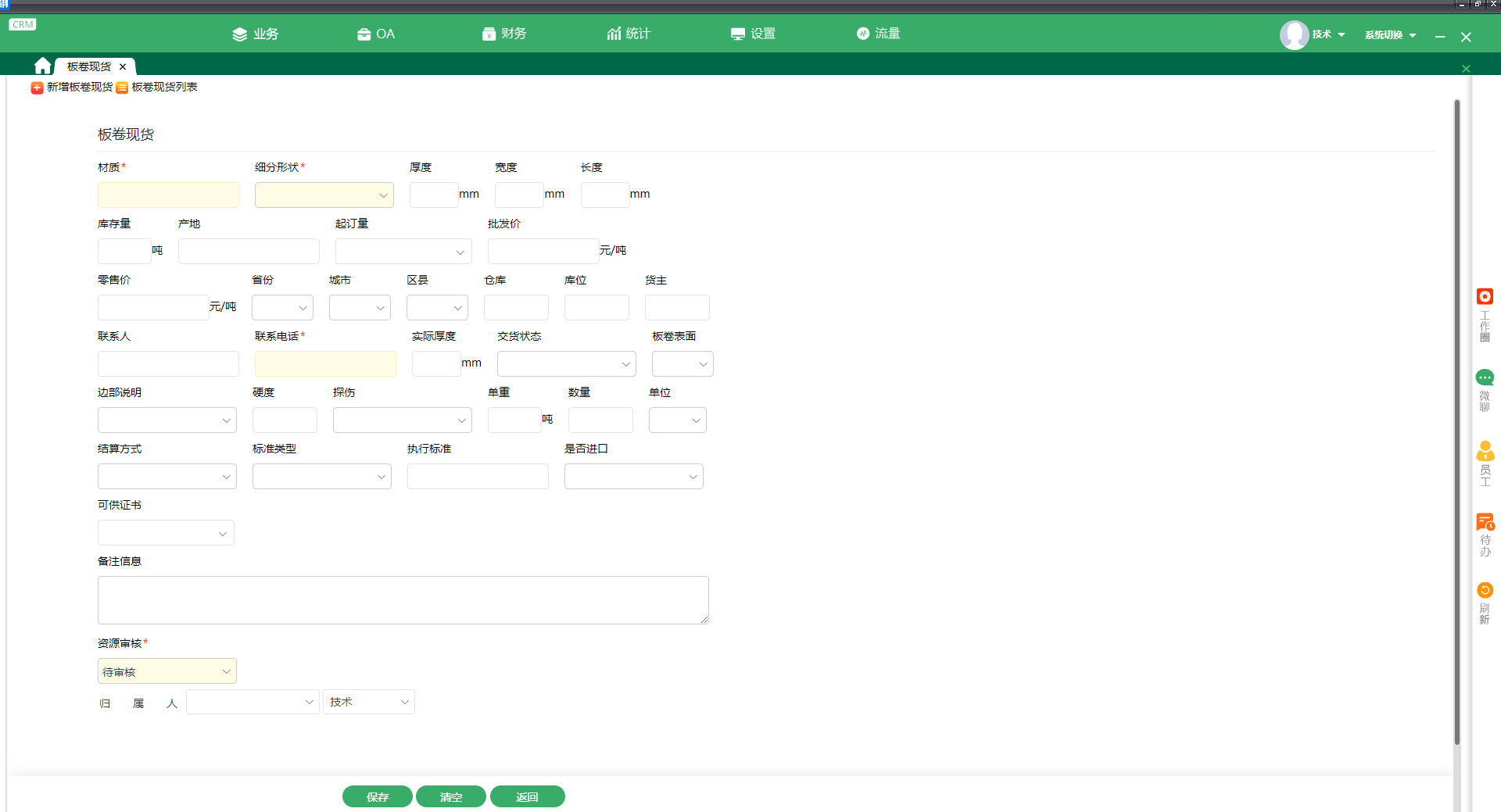Image resolution: width=1501 pixels, height=812 pixels.
Task: Open the 待办 to-do icon
Action: pyautogui.click(x=1485, y=522)
